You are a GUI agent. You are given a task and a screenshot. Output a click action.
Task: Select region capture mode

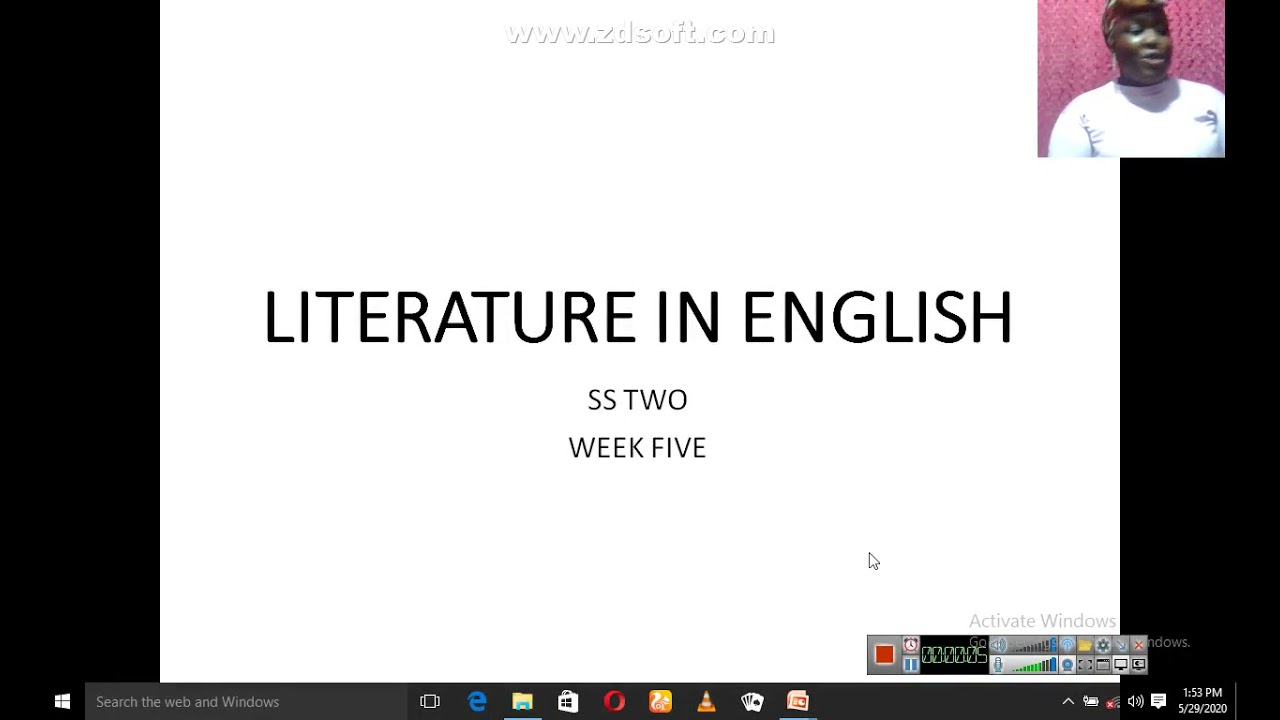[1085, 664]
